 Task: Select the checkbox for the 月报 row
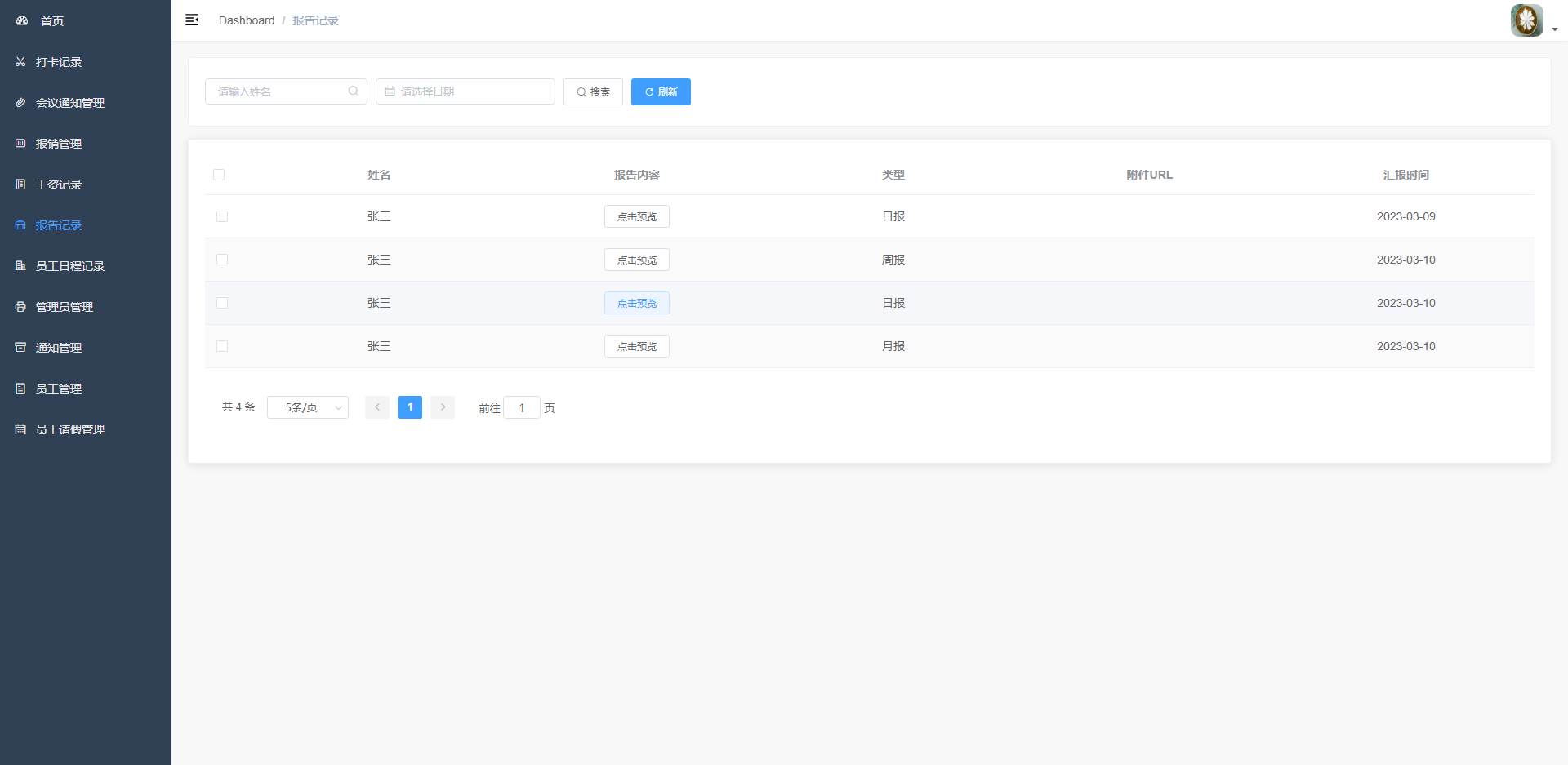click(222, 346)
